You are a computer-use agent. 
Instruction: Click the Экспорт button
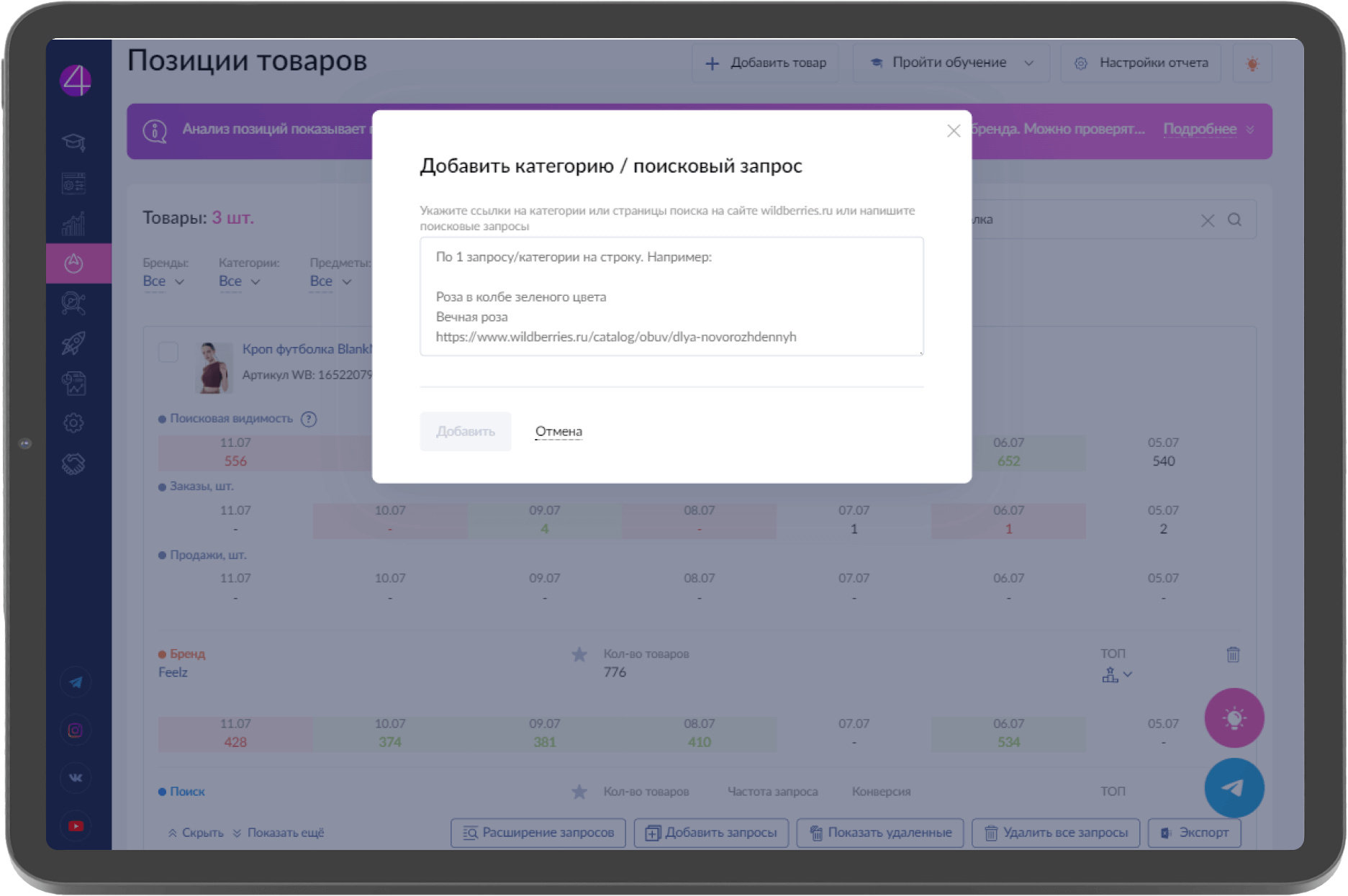tap(1194, 833)
